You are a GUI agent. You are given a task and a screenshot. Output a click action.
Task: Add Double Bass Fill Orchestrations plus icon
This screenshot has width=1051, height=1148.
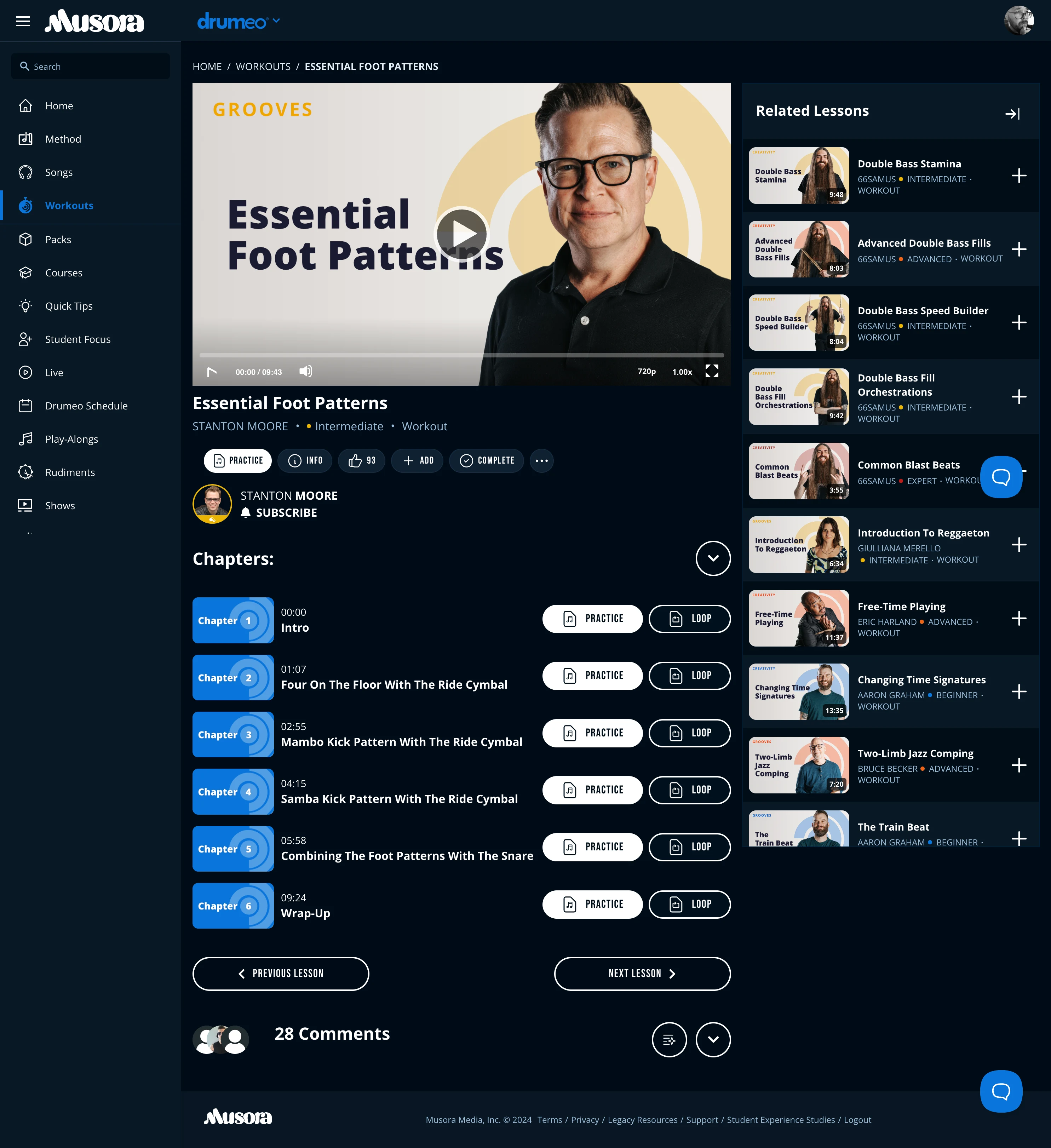[x=1018, y=396]
